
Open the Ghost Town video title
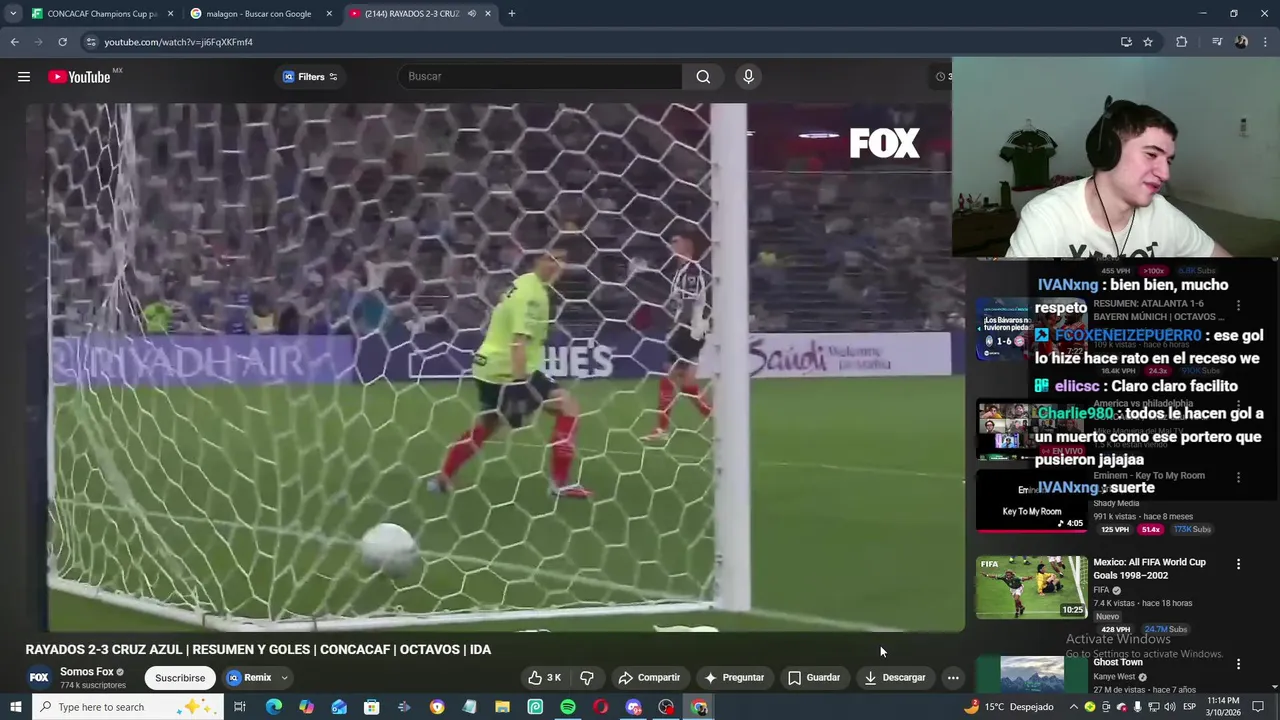pos(1118,662)
